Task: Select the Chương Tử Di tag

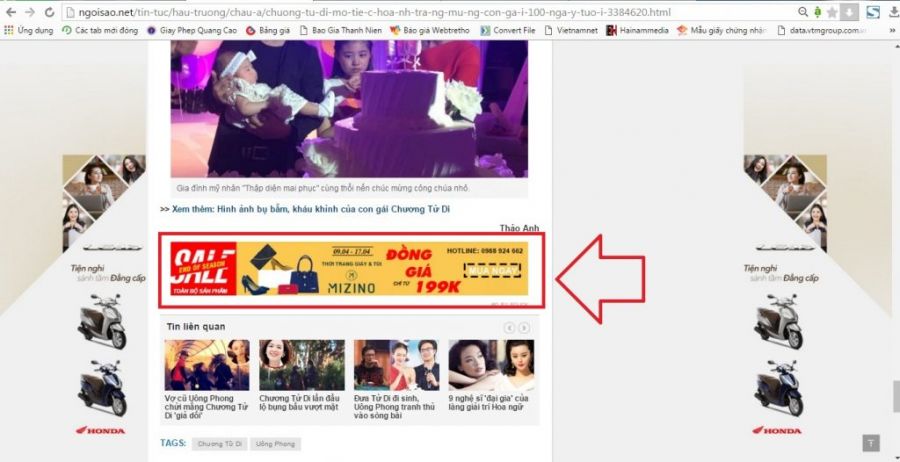Action: pyautogui.click(x=219, y=444)
